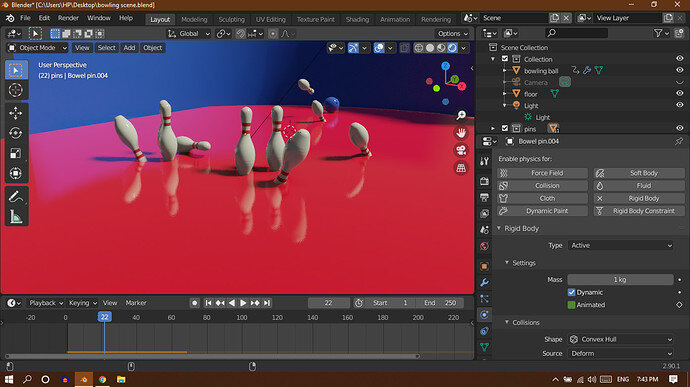Toggle the Animated checkbox
Screen dimensions: 690x387
click(571, 305)
